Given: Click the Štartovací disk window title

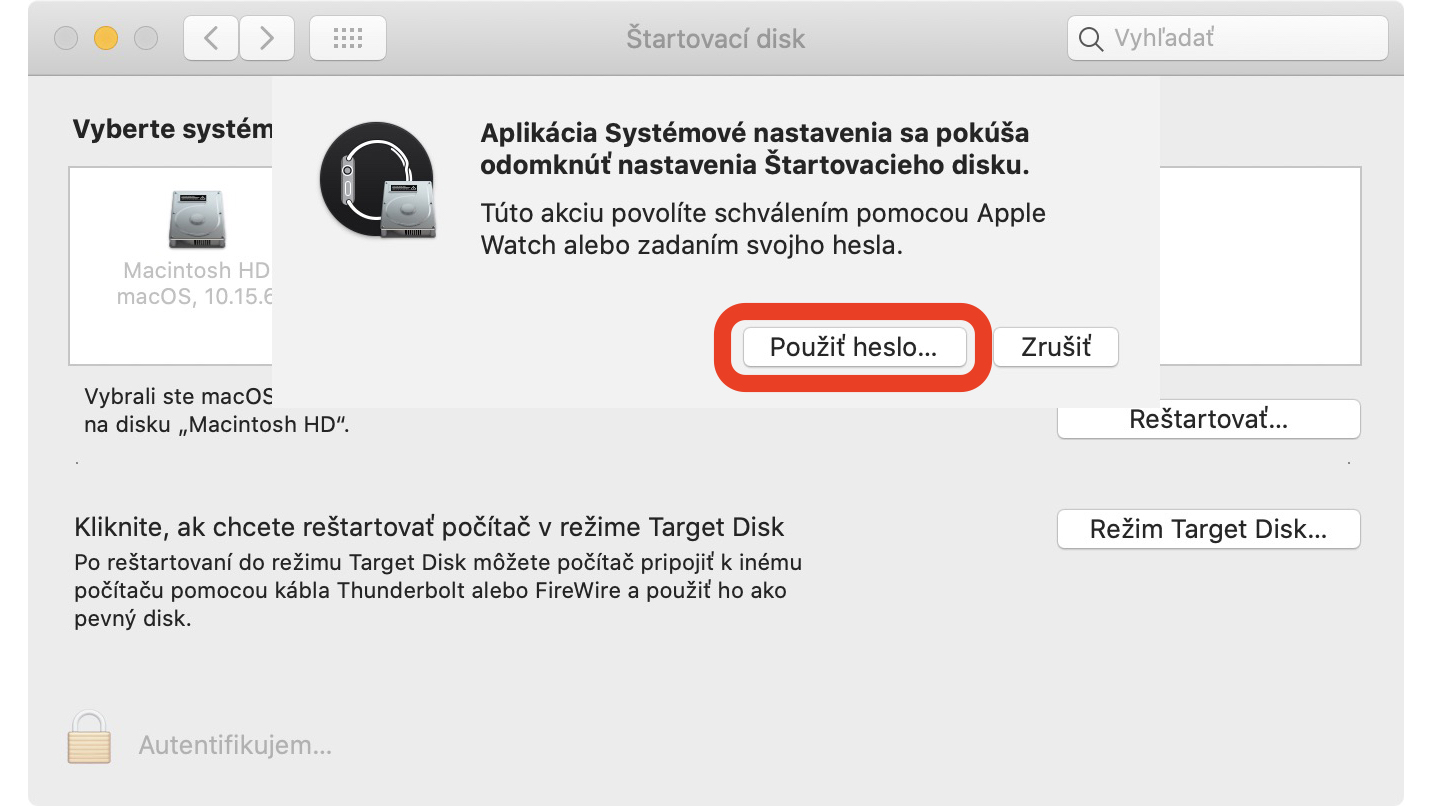Looking at the screenshot, I should click(715, 39).
